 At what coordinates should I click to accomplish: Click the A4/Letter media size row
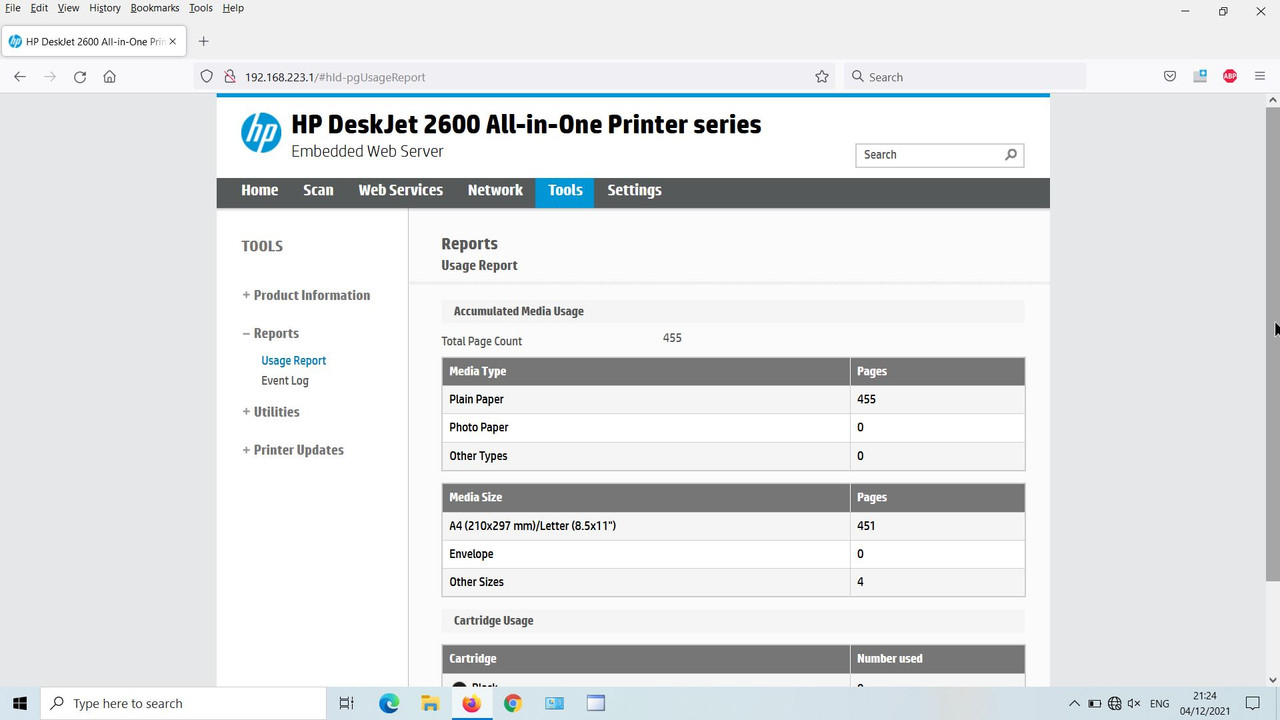pyautogui.click(x=733, y=526)
